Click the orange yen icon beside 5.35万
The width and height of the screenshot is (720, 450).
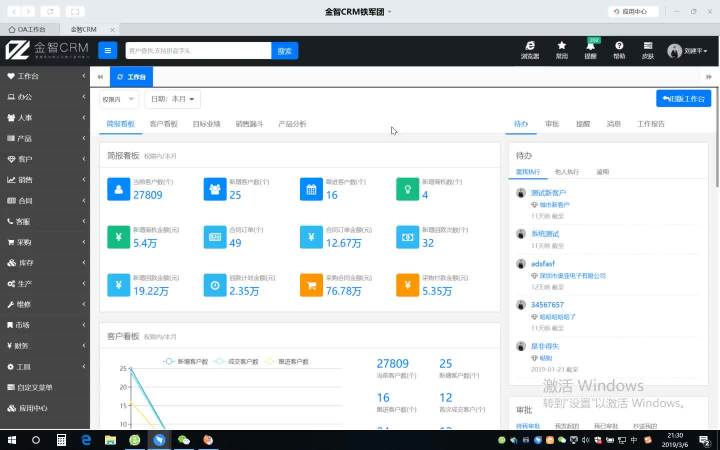(x=408, y=285)
